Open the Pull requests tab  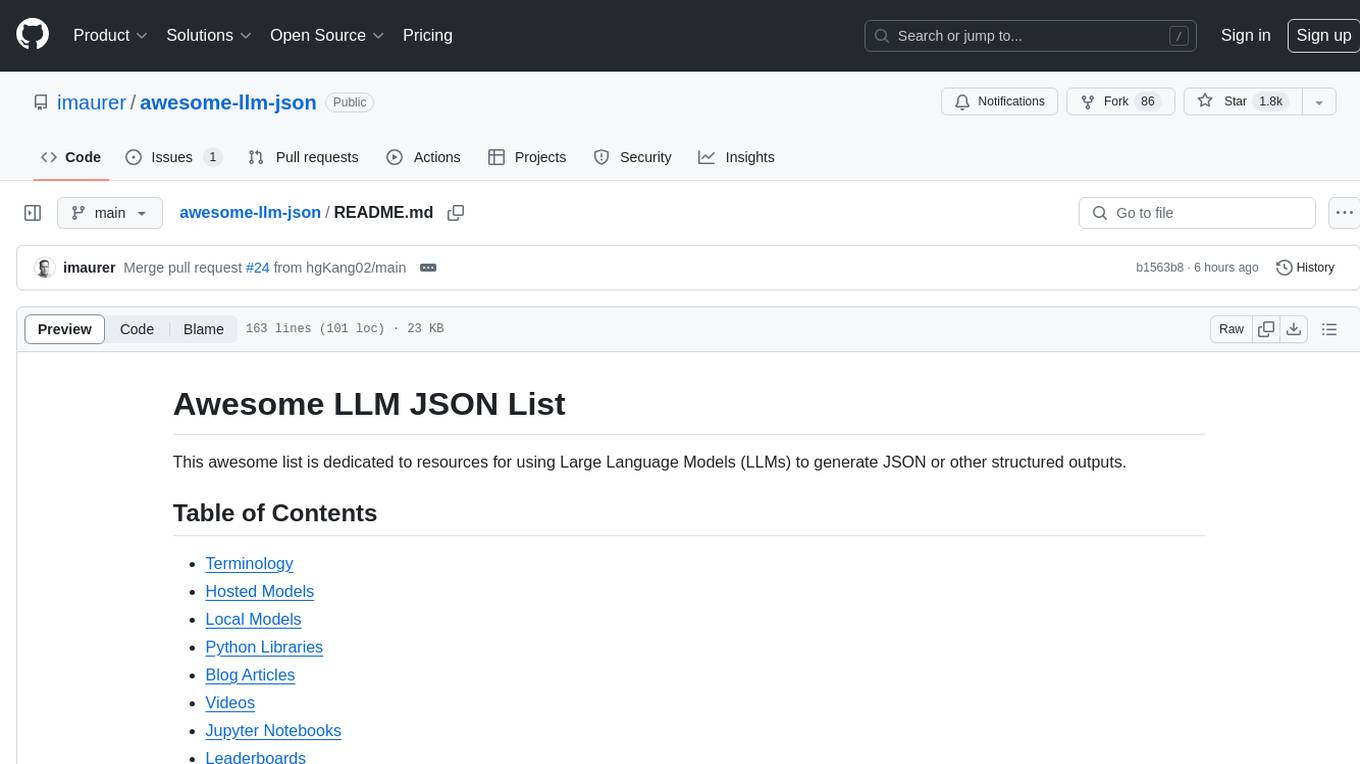pyautogui.click(x=303, y=157)
